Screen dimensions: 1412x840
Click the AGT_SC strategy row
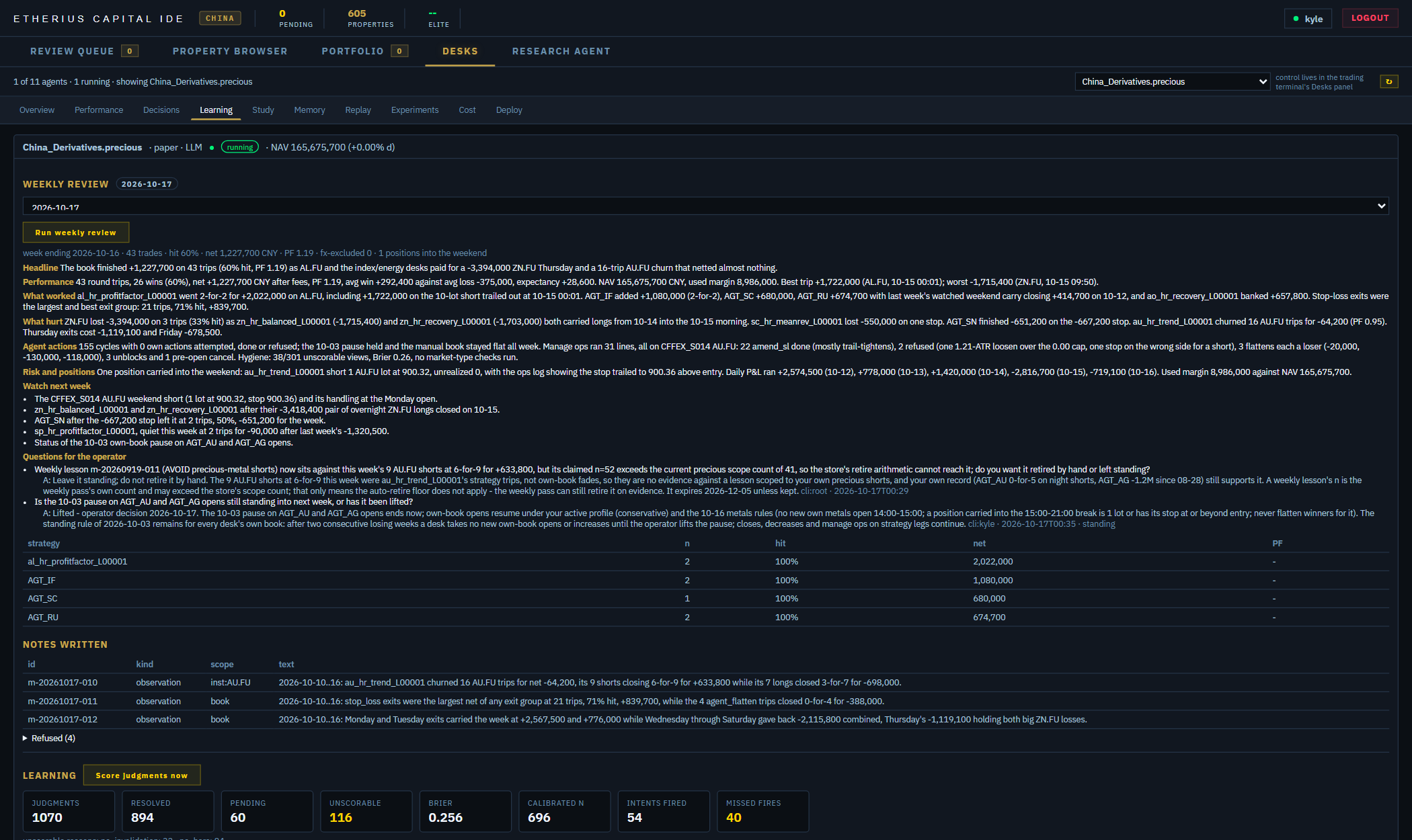[706, 598]
